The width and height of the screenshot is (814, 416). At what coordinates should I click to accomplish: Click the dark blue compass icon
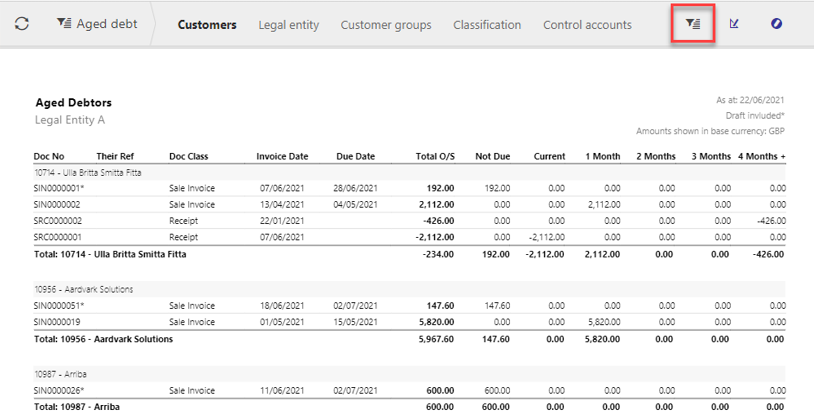click(777, 24)
